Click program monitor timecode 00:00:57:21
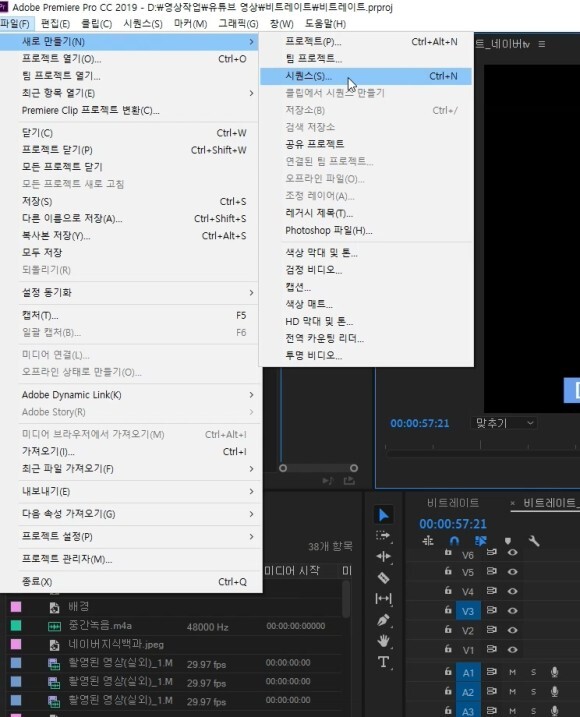 tap(419, 423)
